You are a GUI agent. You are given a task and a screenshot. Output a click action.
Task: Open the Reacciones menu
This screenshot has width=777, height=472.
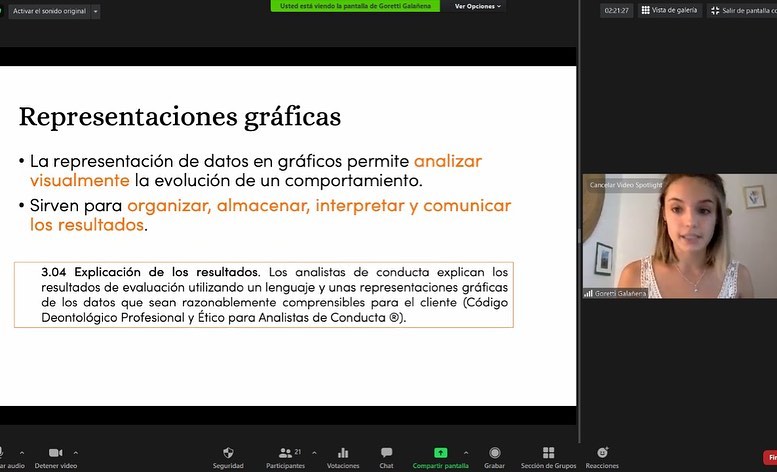[602, 454]
